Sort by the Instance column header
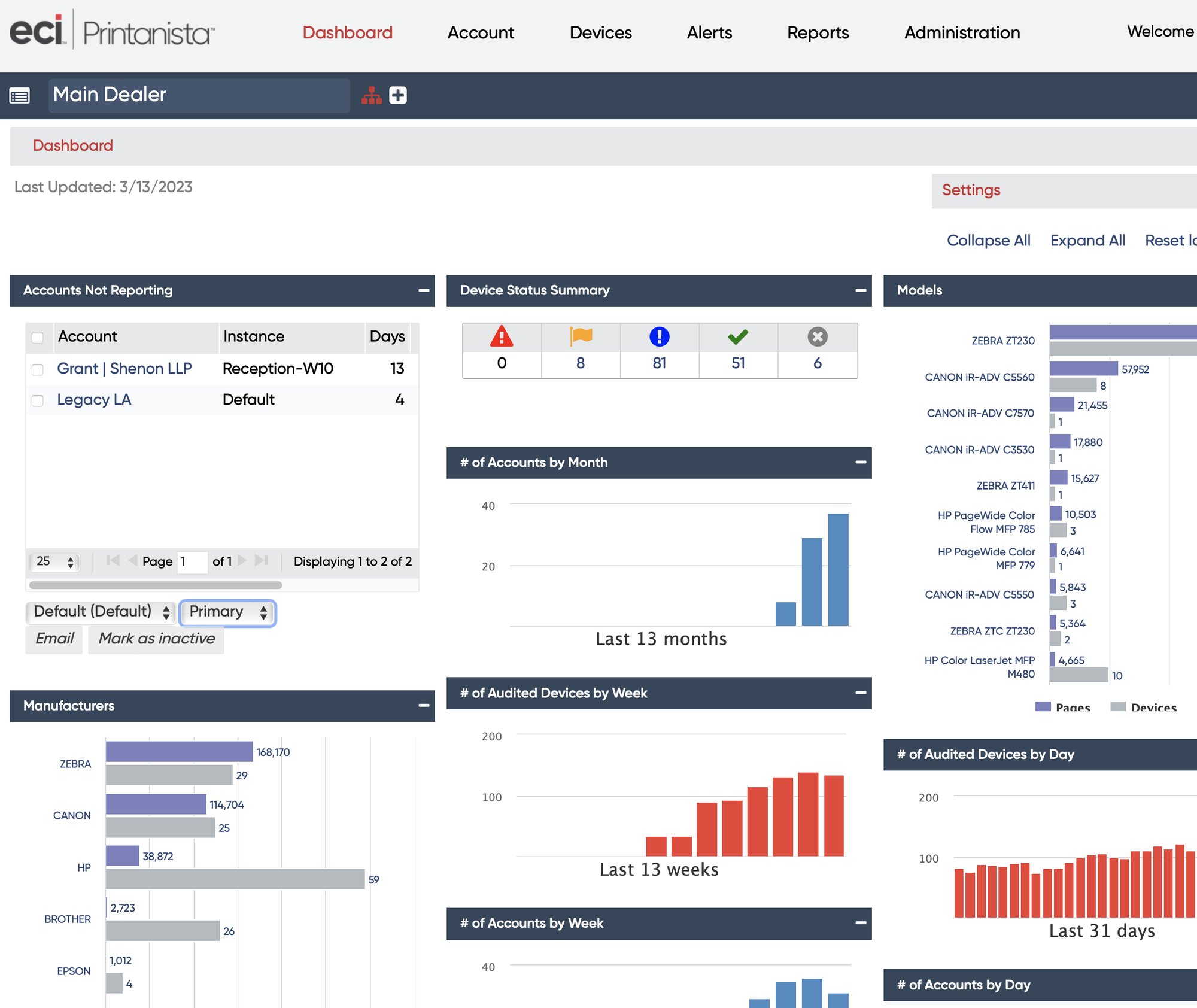 pos(292,337)
